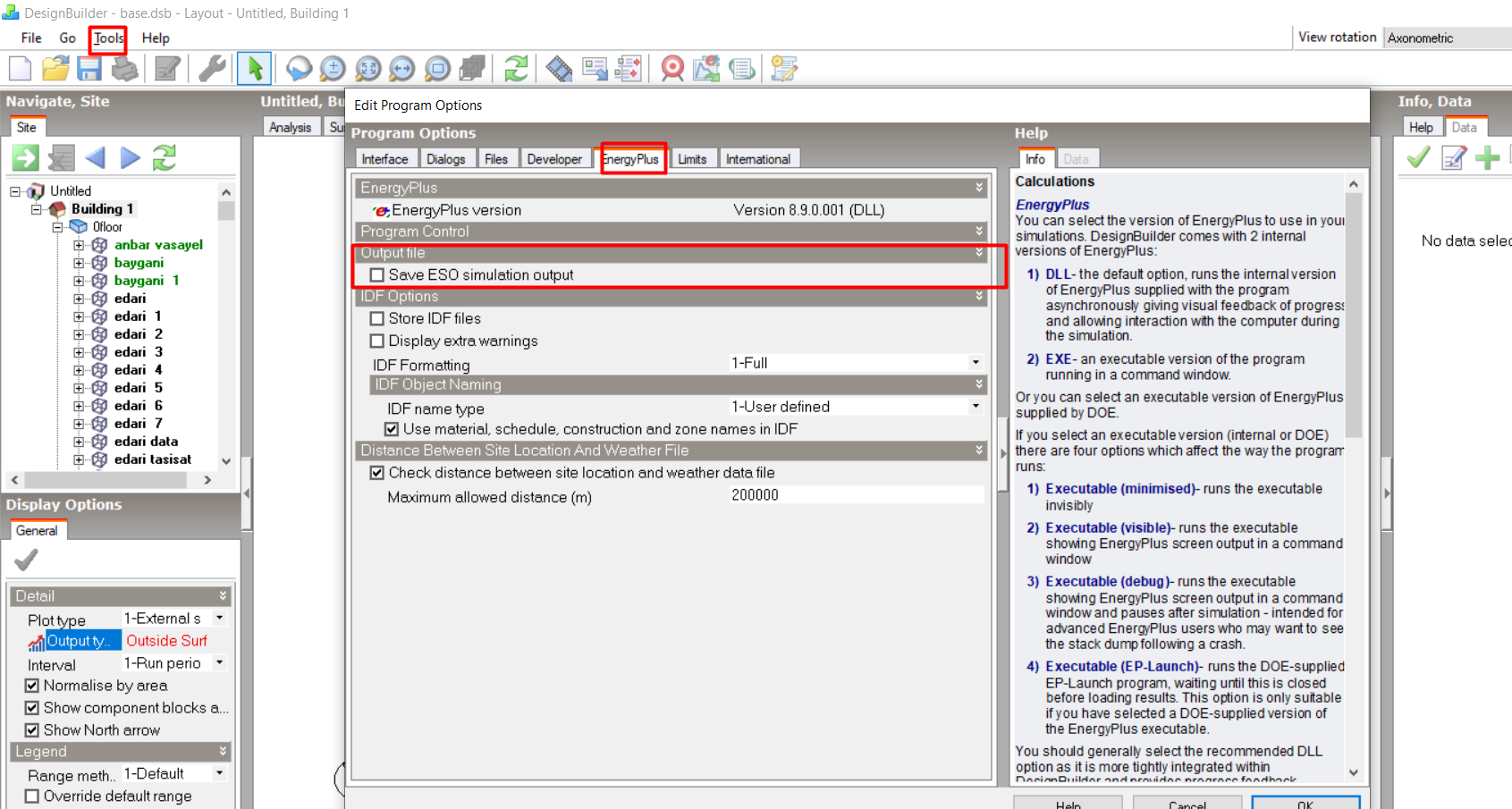This screenshot has height=809, width=1512.
Task: Uncheck Show North arrow option
Action: [x=32, y=730]
